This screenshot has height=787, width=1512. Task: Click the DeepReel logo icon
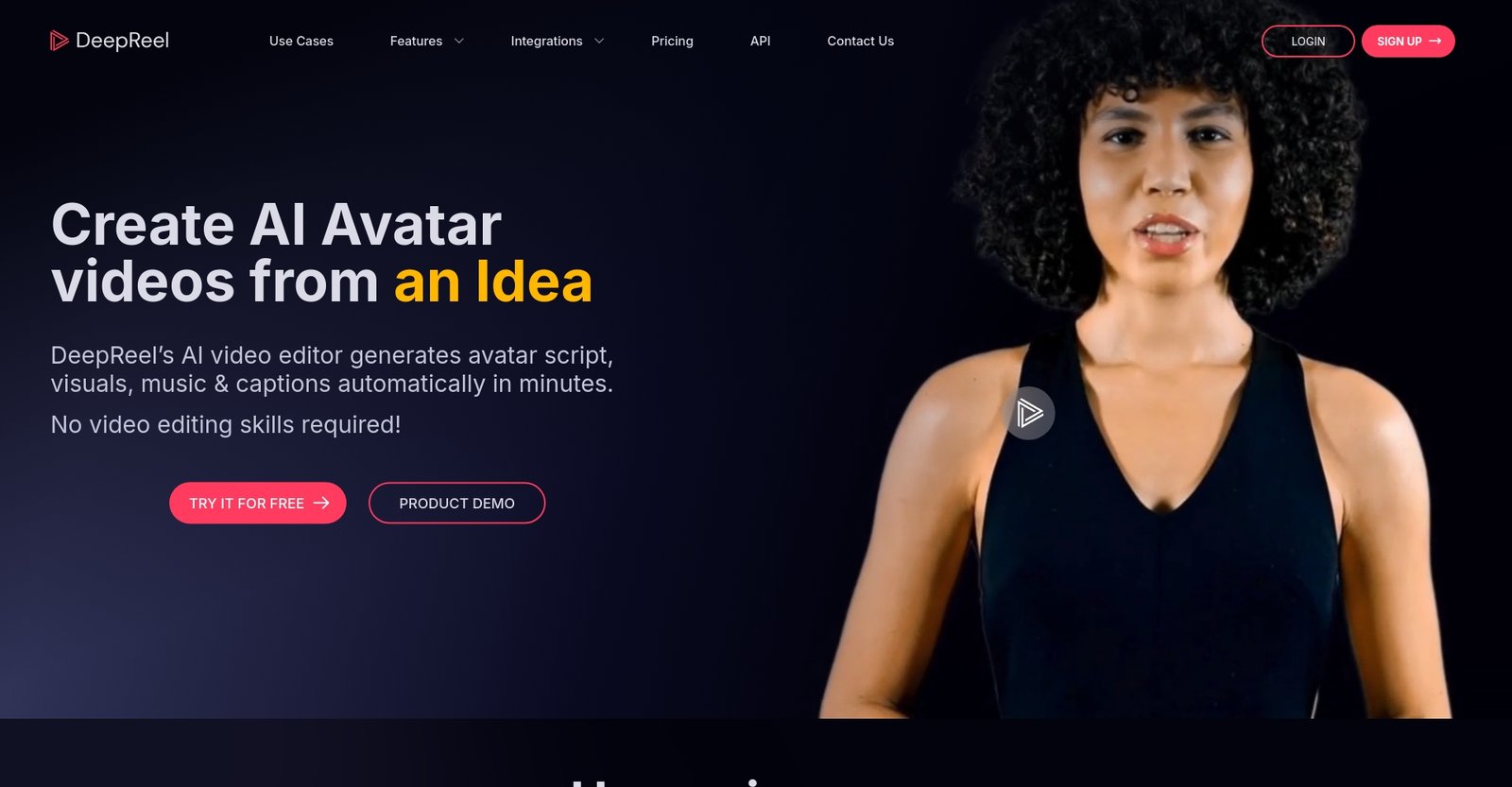pyautogui.click(x=60, y=41)
